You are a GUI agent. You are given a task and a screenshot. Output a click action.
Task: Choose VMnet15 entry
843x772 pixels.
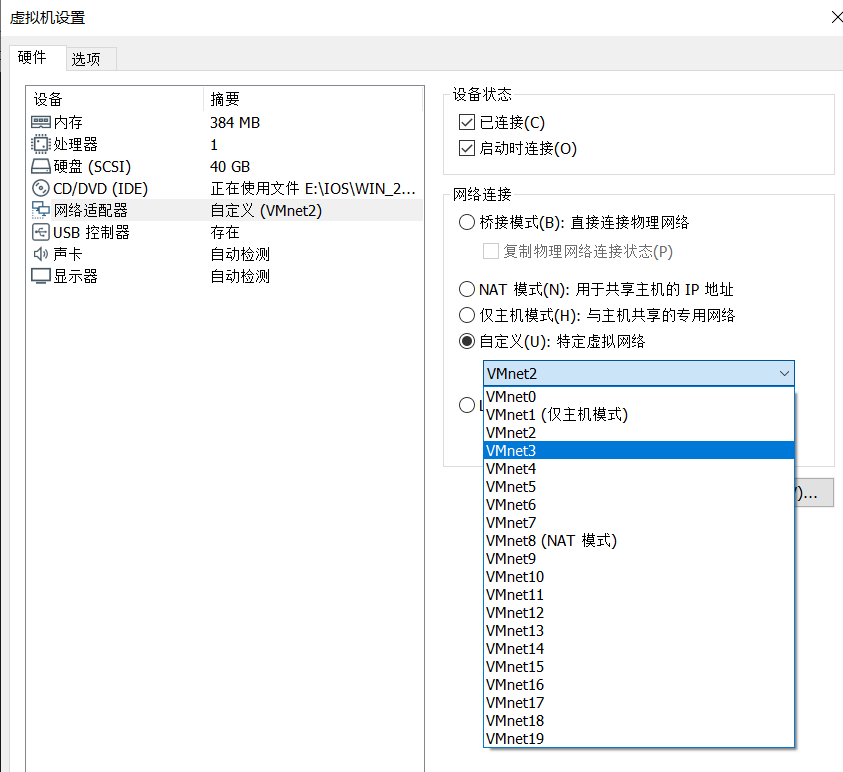click(x=639, y=667)
